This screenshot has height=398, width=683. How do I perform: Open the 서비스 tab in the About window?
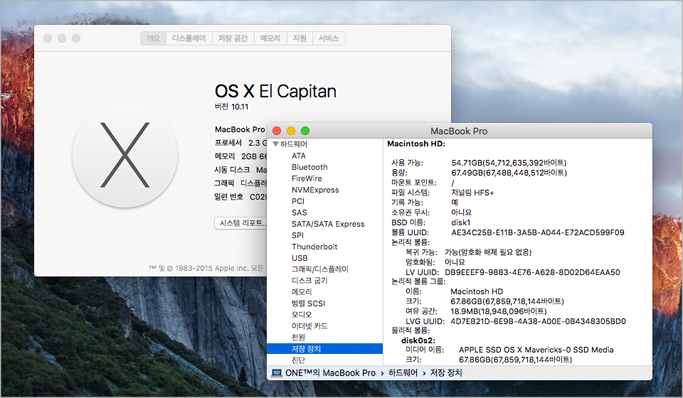tap(328, 38)
